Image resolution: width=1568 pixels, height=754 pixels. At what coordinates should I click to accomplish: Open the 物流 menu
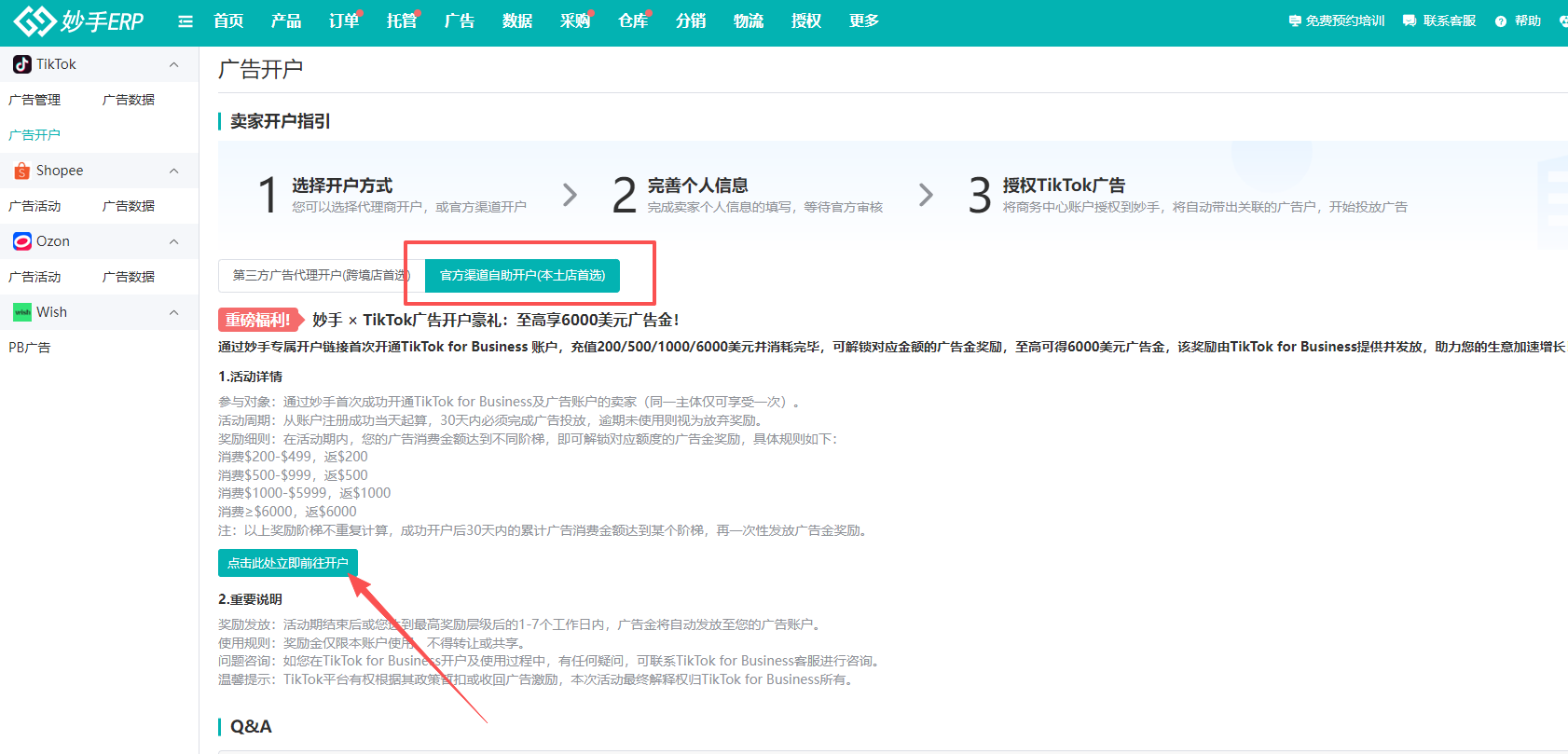749,21
